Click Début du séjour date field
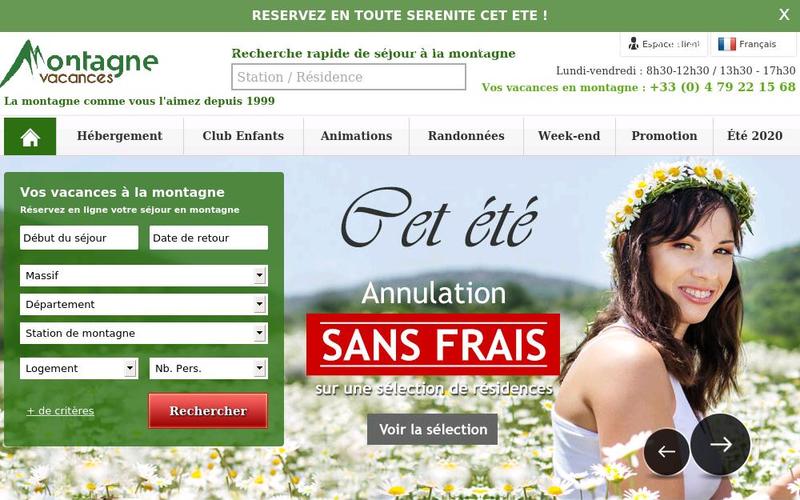 [x=79, y=238]
